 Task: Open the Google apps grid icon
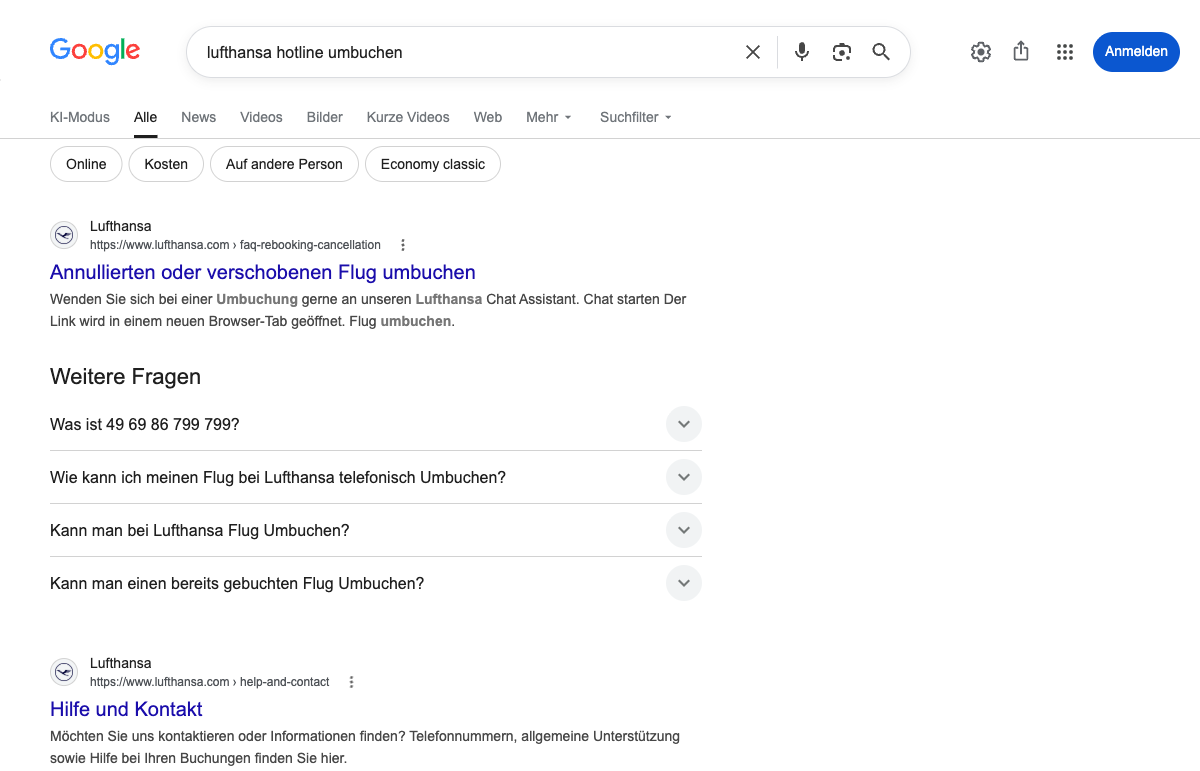[x=1065, y=52]
